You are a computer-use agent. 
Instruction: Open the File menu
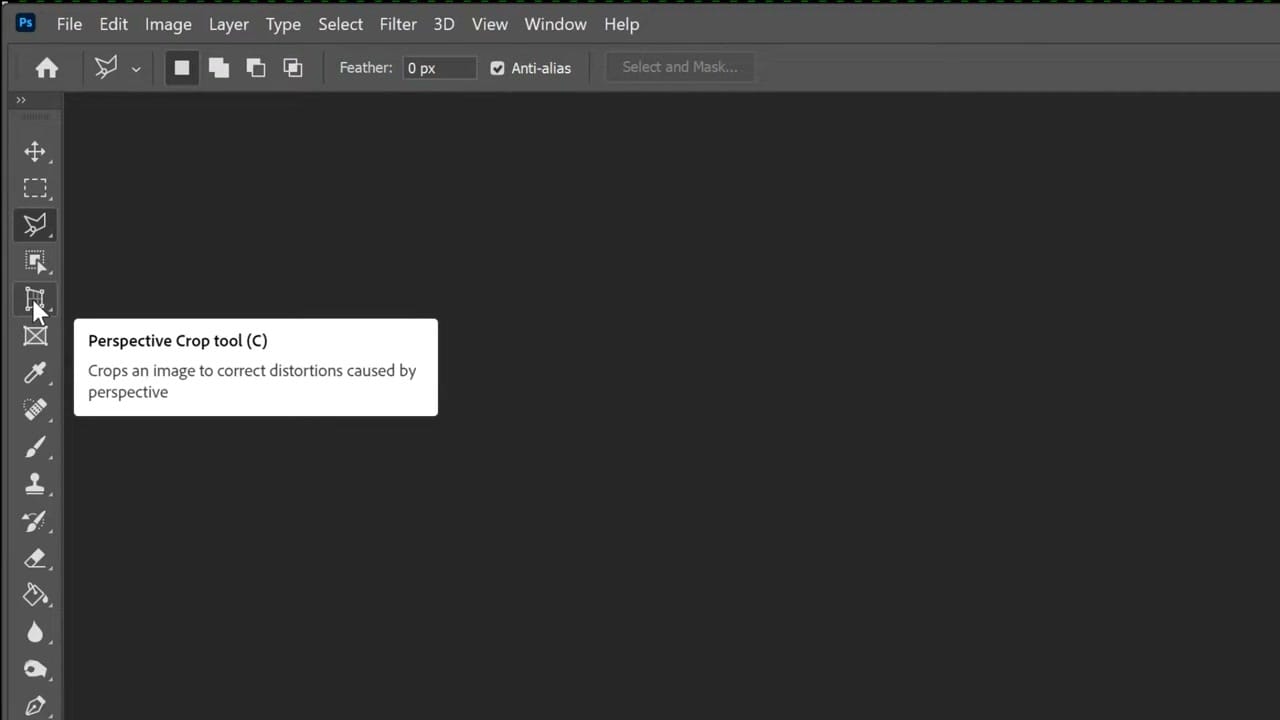tap(69, 24)
